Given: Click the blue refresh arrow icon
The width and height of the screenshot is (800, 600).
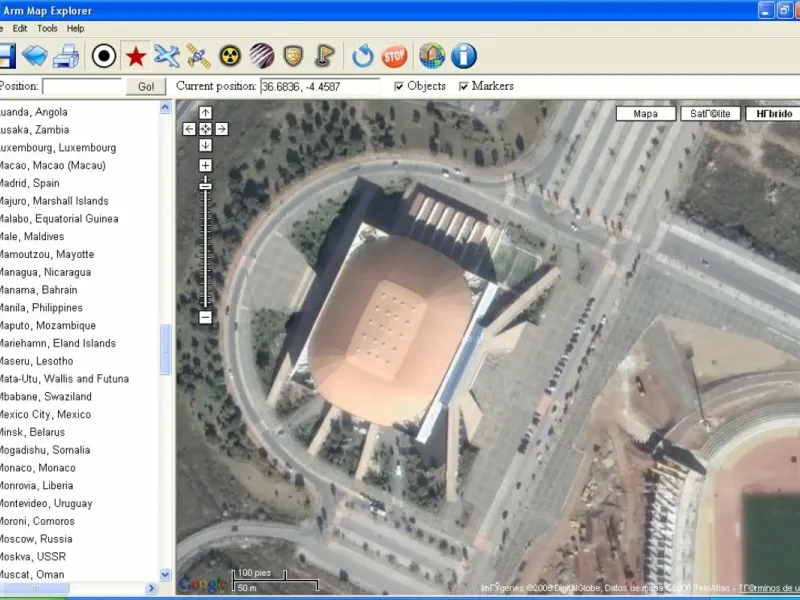Looking at the screenshot, I should click(363, 56).
